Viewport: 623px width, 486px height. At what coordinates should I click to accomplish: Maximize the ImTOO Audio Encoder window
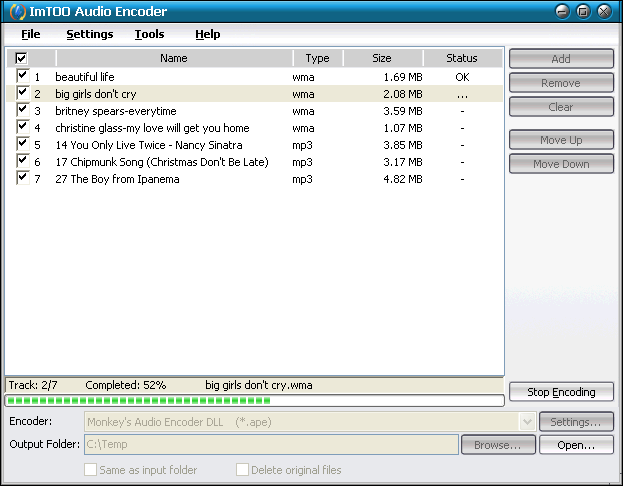[x=585, y=12]
